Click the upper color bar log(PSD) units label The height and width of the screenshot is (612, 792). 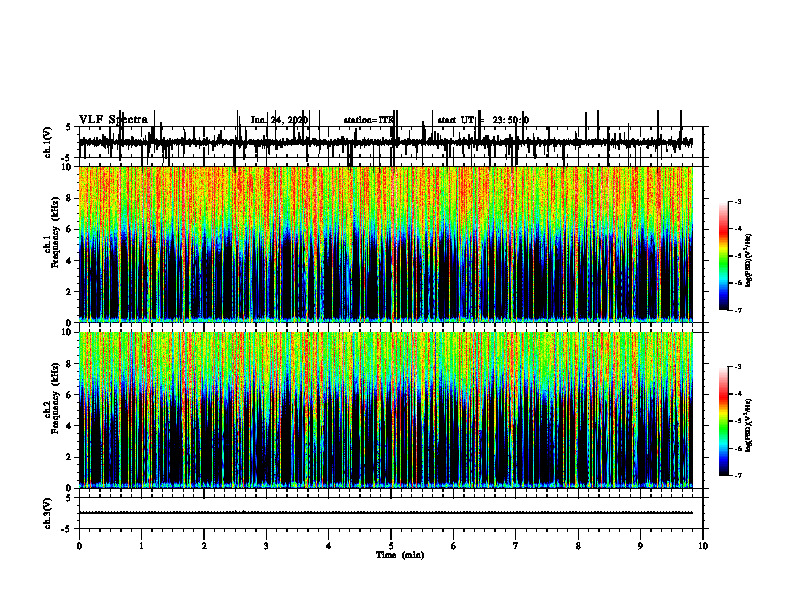pos(750,260)
